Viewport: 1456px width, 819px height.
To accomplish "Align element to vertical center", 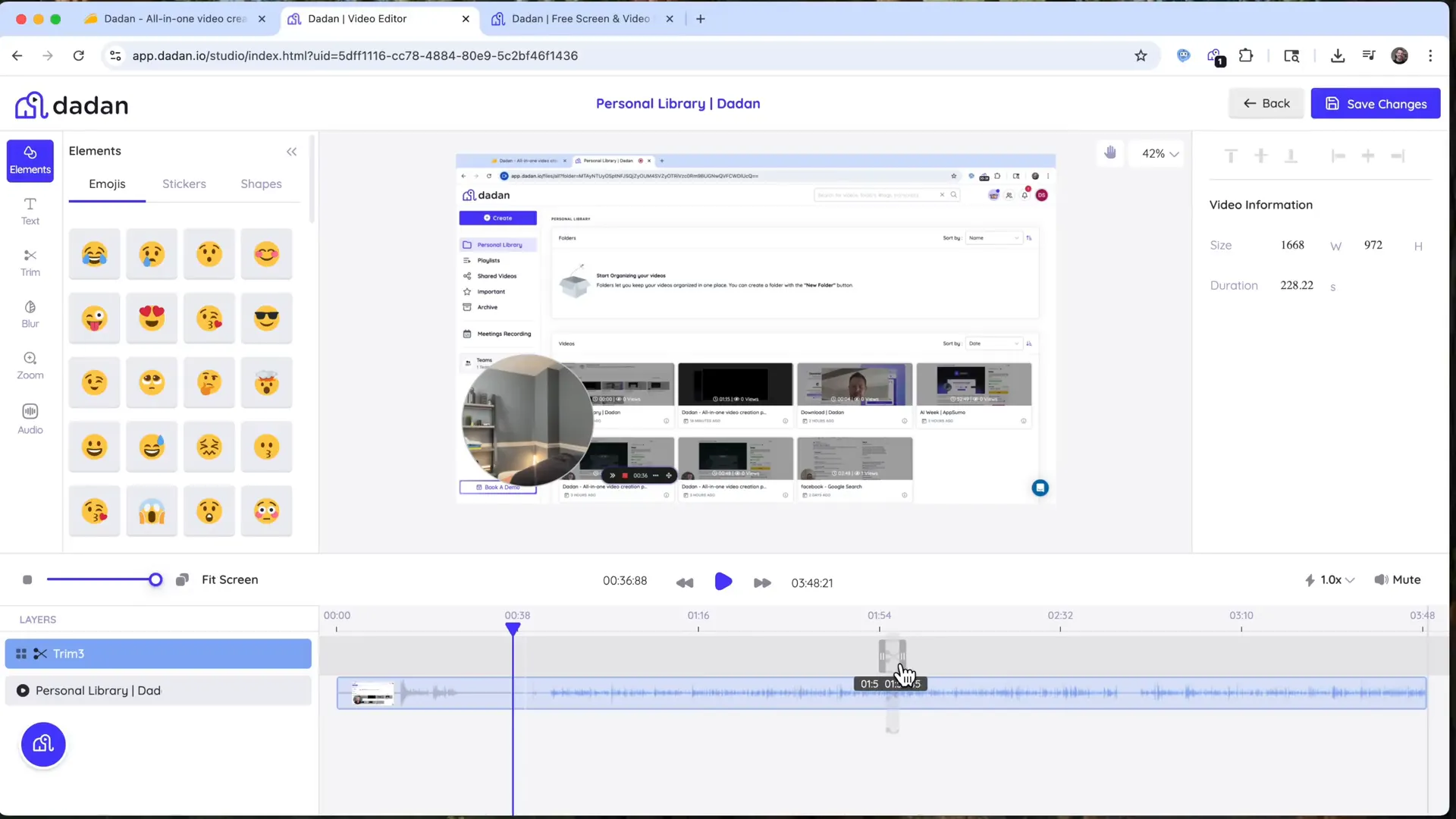I will pyautogui.click(x=1260, y=156).
